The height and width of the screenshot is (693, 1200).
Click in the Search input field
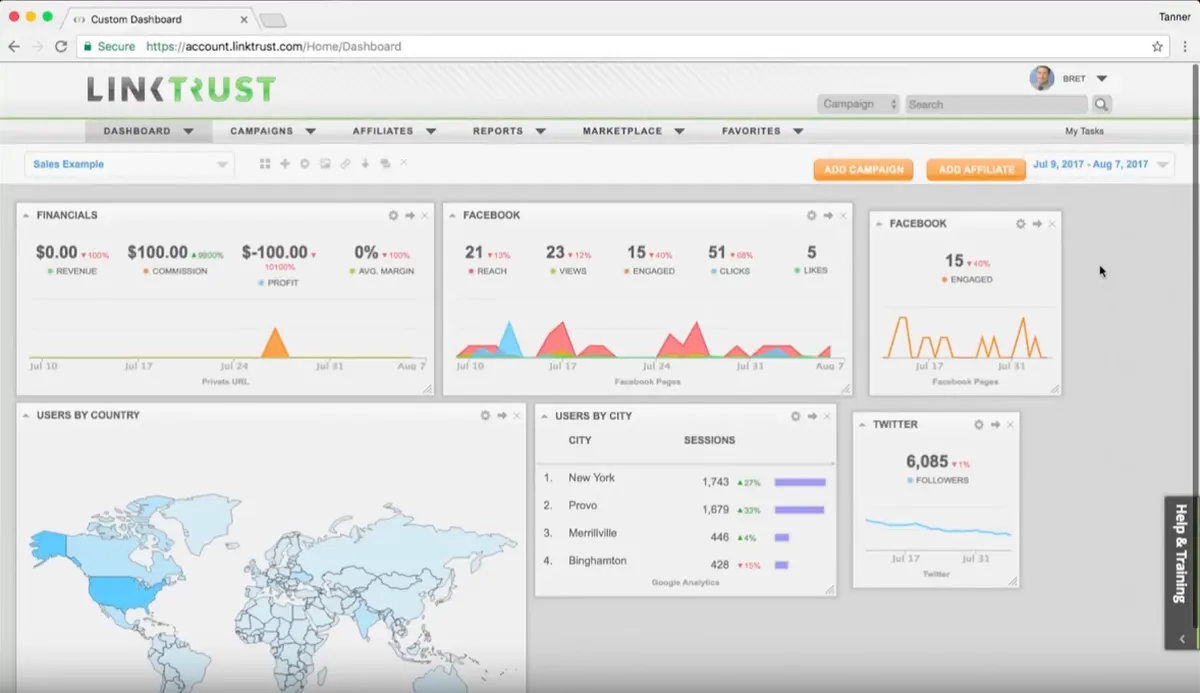pos(996,104)
